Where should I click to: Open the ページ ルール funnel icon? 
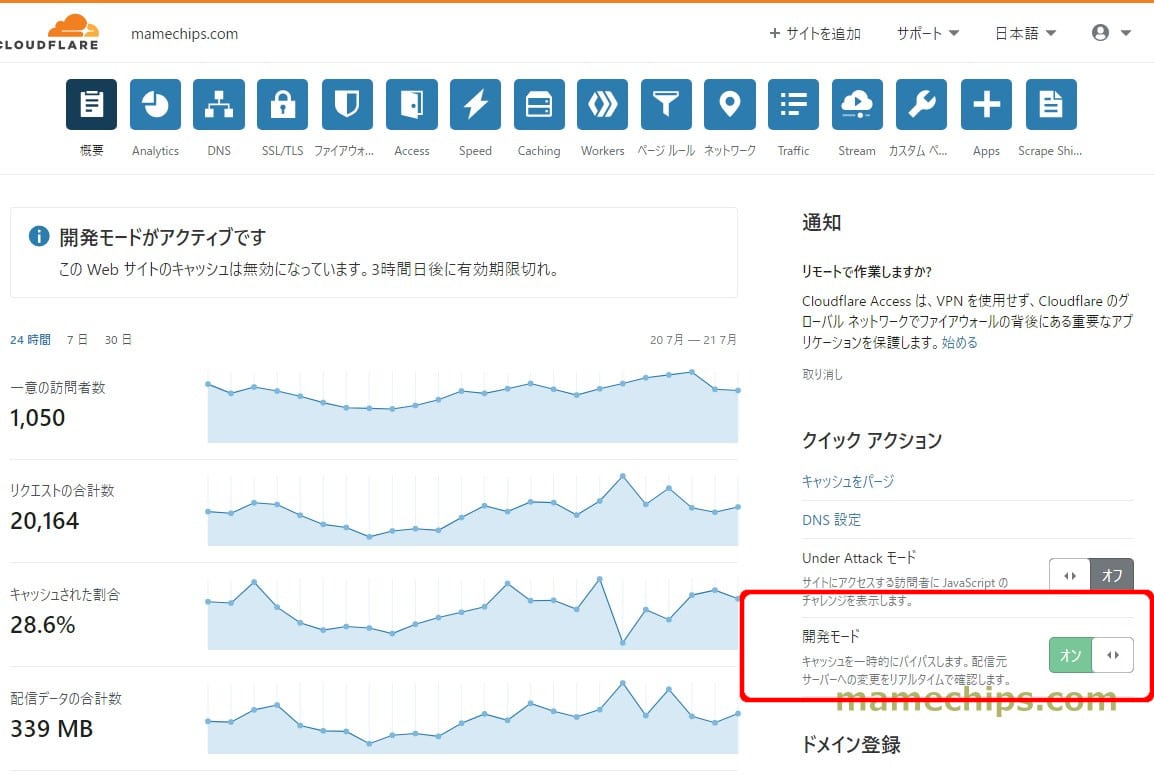coord(666,105)
